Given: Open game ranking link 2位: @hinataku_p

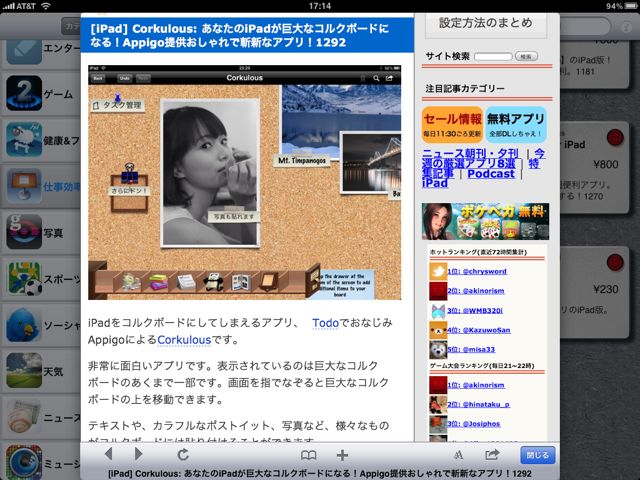Looking at the screenshot, I should [x=478, y=404].
